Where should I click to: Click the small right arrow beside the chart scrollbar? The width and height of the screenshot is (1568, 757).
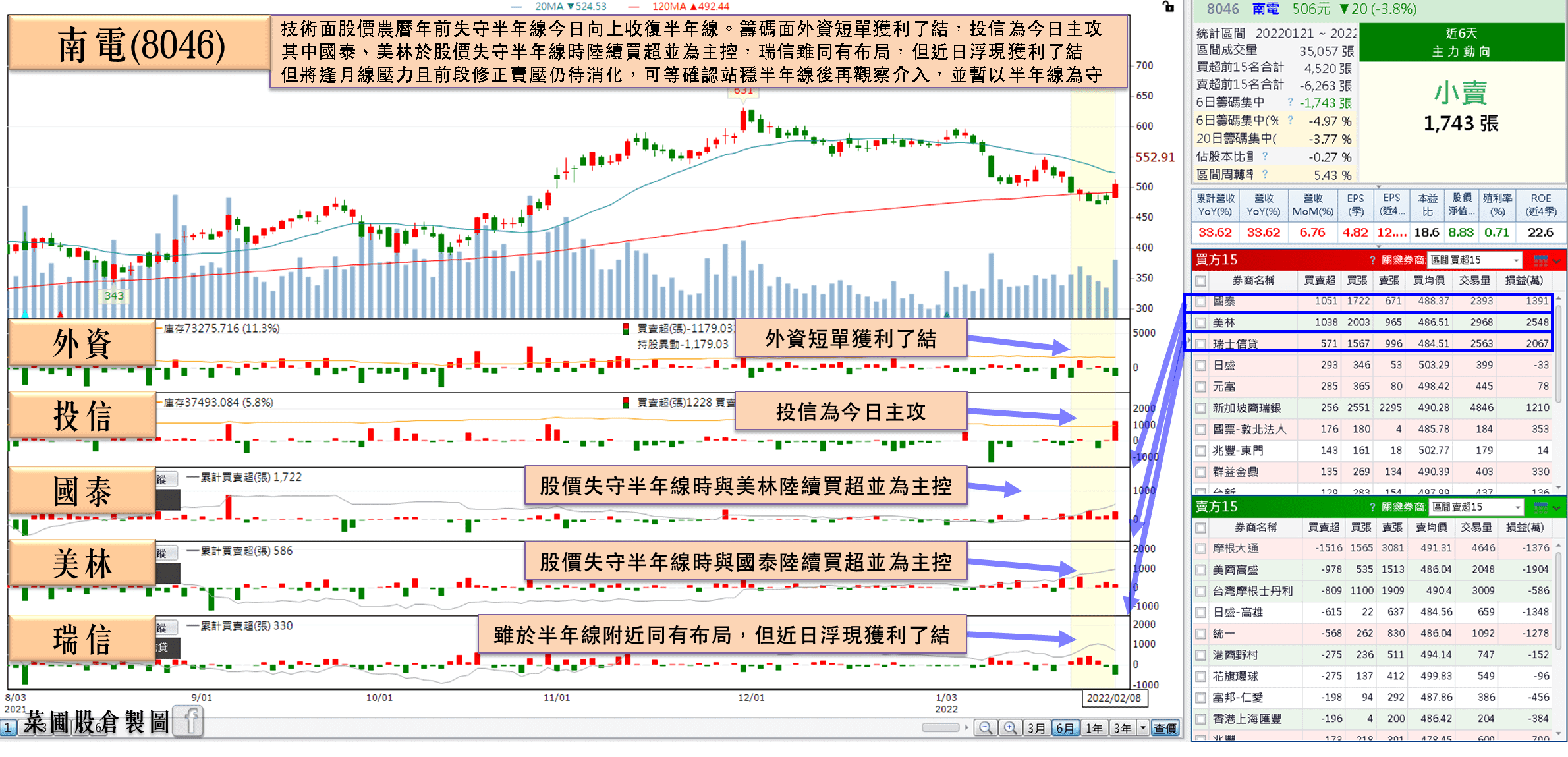pos(966,727)
